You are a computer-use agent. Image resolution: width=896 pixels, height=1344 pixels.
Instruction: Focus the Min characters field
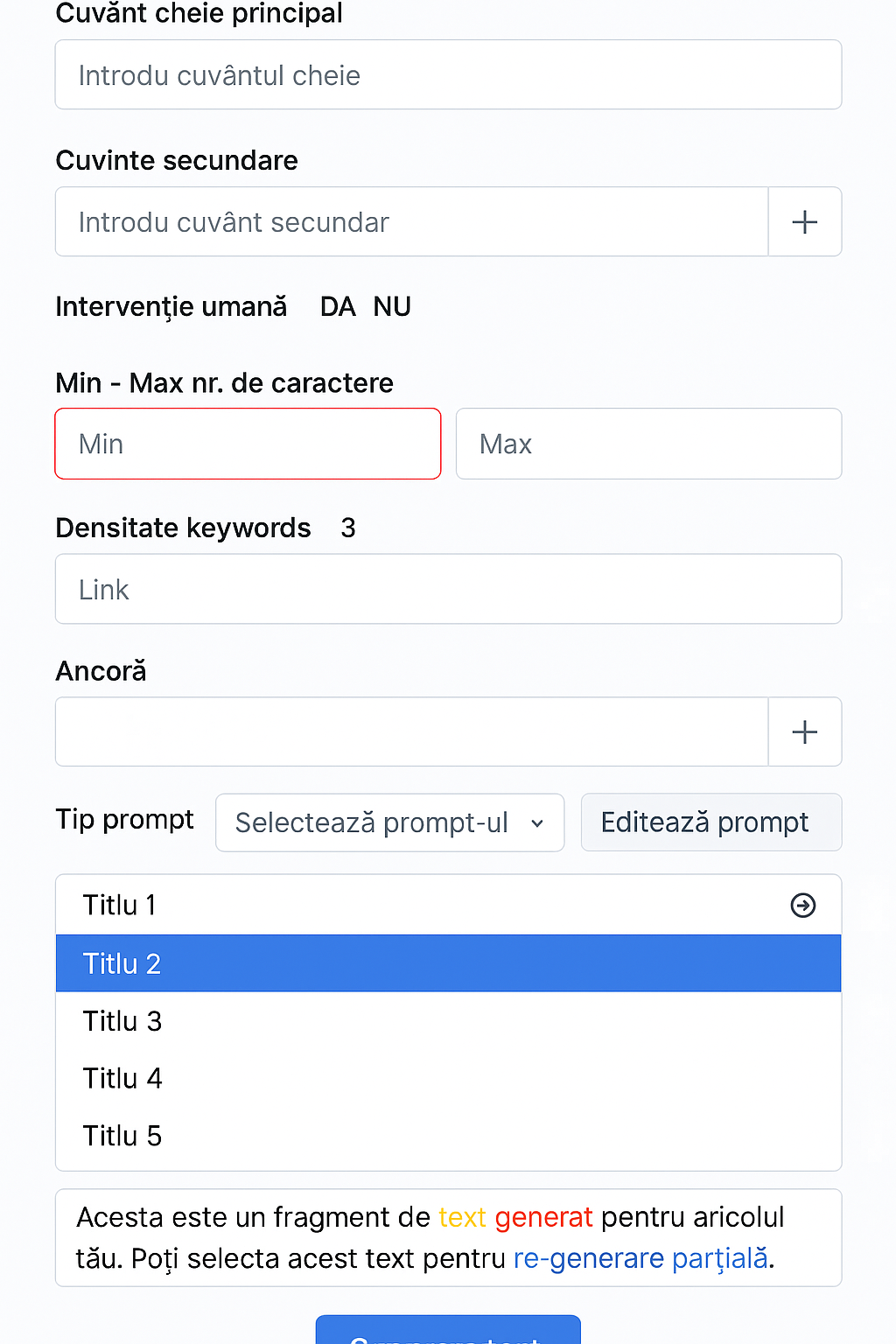click(248, 444)
